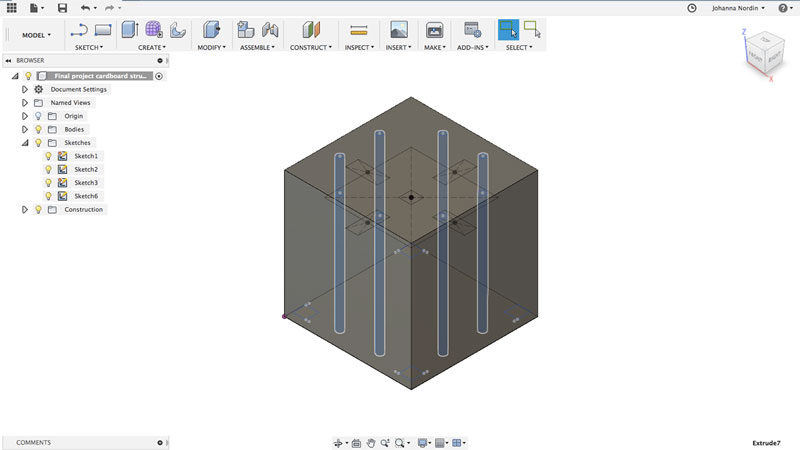Collapse the Sketches folder
The height and width of the screenshot is (450, 800).
[x=24, y=143]
